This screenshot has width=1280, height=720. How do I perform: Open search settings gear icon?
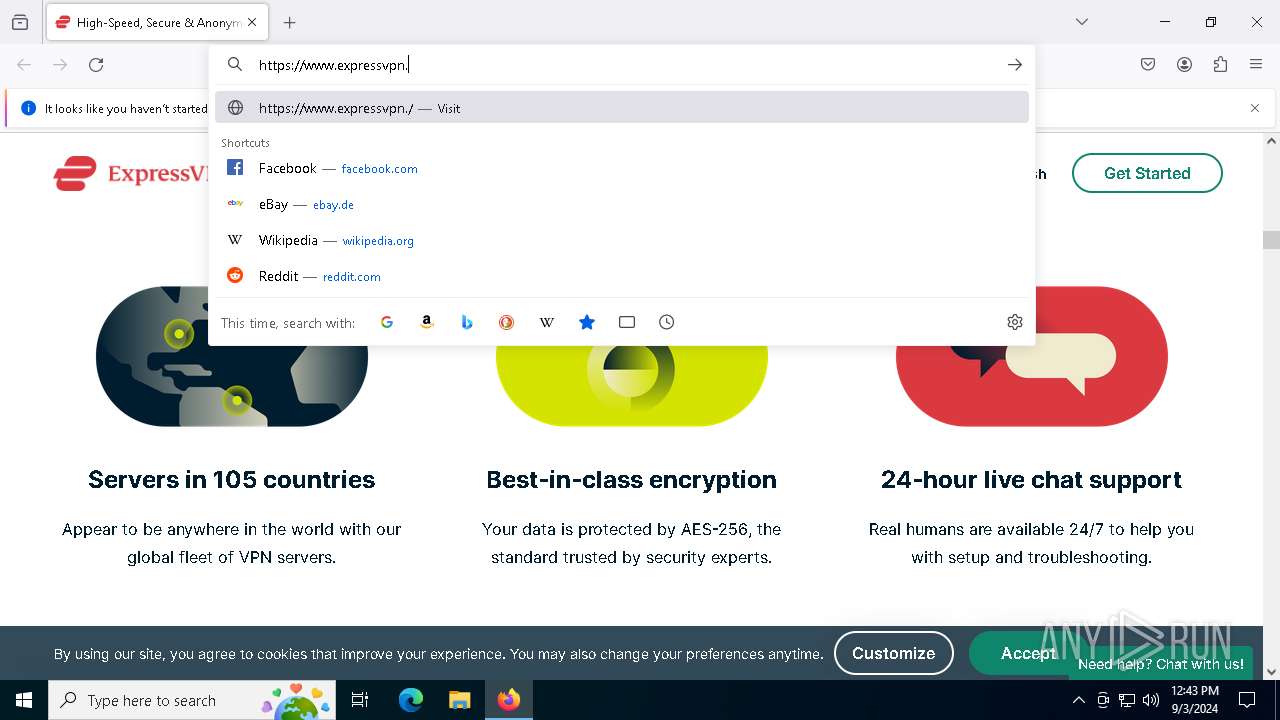click(1015, 322)
